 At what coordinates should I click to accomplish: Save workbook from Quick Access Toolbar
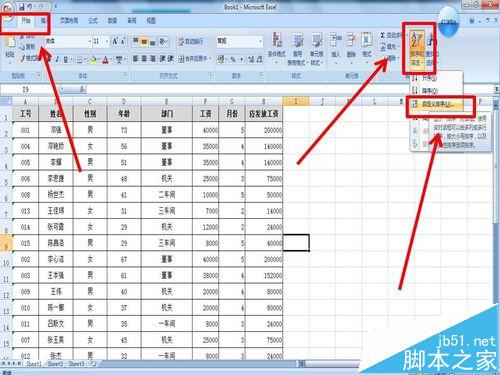22,6
